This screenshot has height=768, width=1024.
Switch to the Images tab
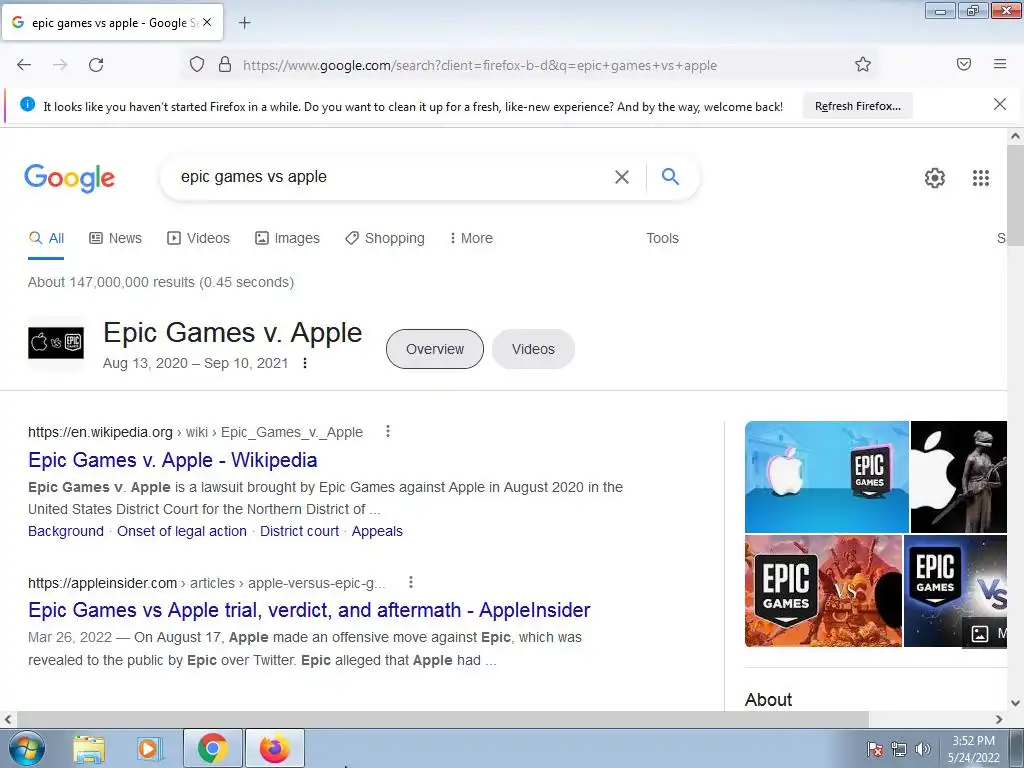(x=287, y=238)
